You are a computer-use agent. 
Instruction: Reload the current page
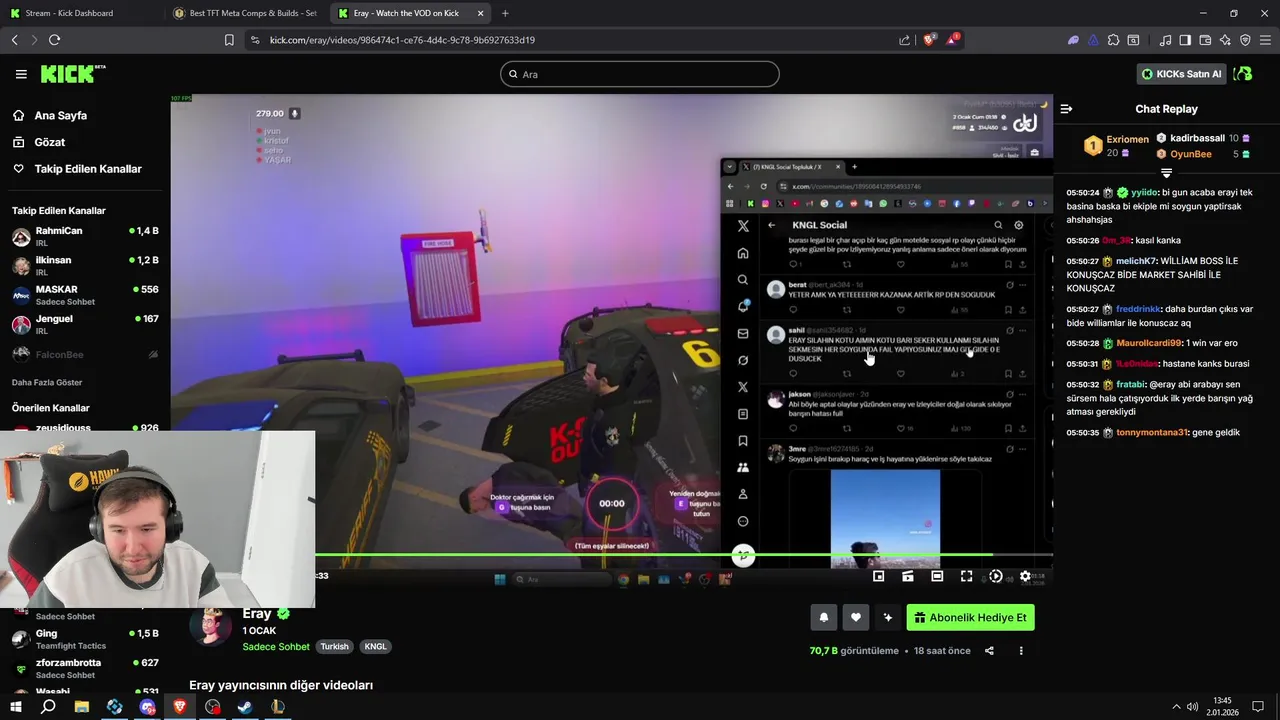[x=54, y=40]
